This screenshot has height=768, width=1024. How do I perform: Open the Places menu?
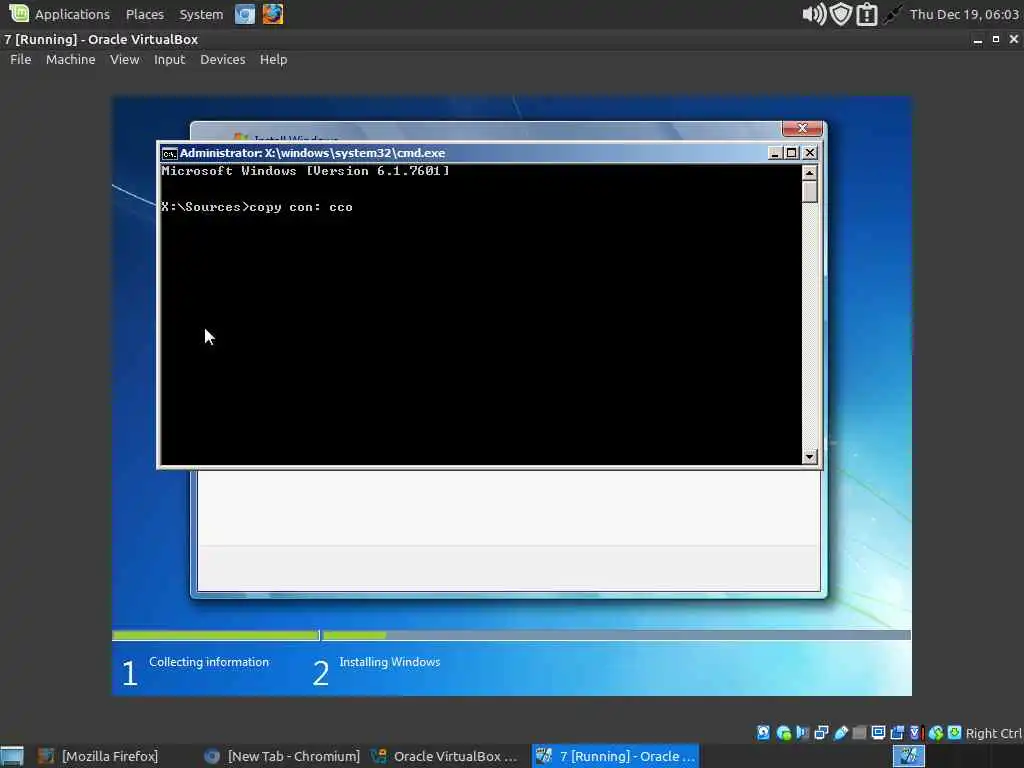[x=144, y=14]
